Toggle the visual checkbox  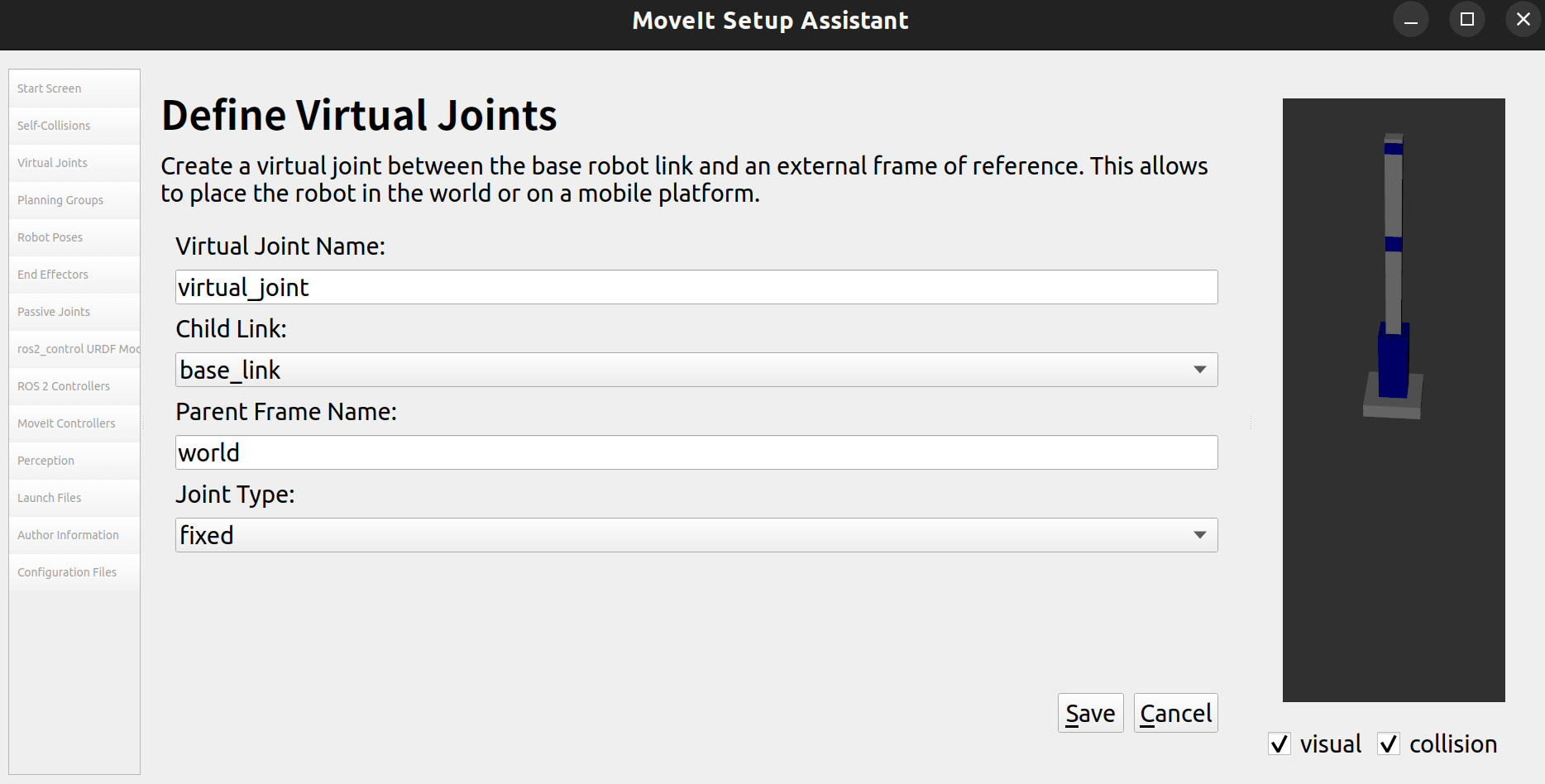click(1280, 743)
